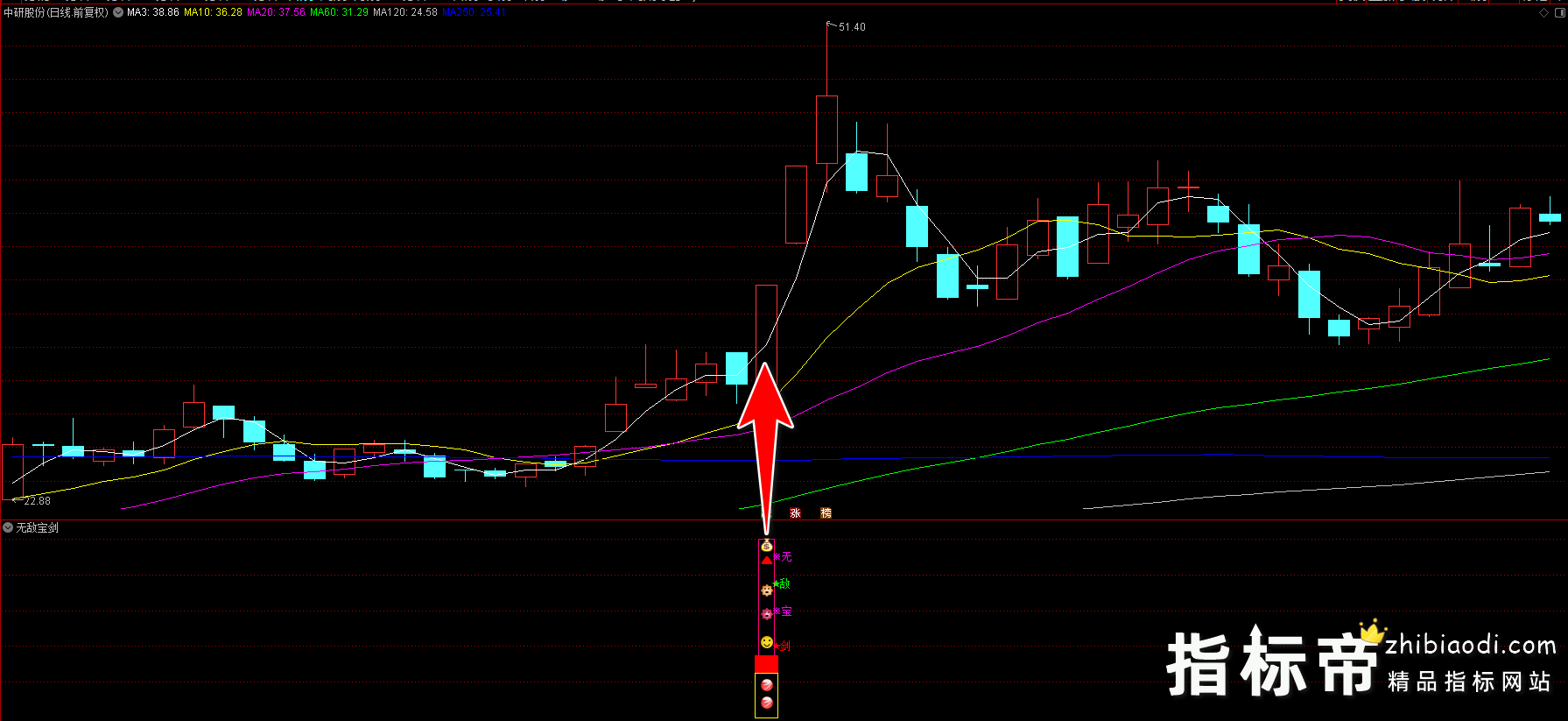Click the MA250 moving average label

pos(474,13)
